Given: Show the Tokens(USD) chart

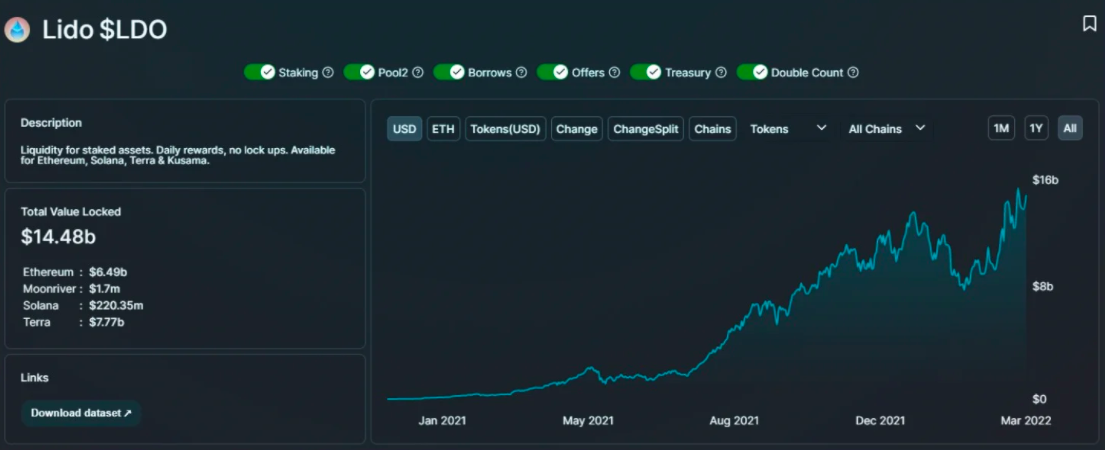Looking at the screenshot, I should 505,129.
